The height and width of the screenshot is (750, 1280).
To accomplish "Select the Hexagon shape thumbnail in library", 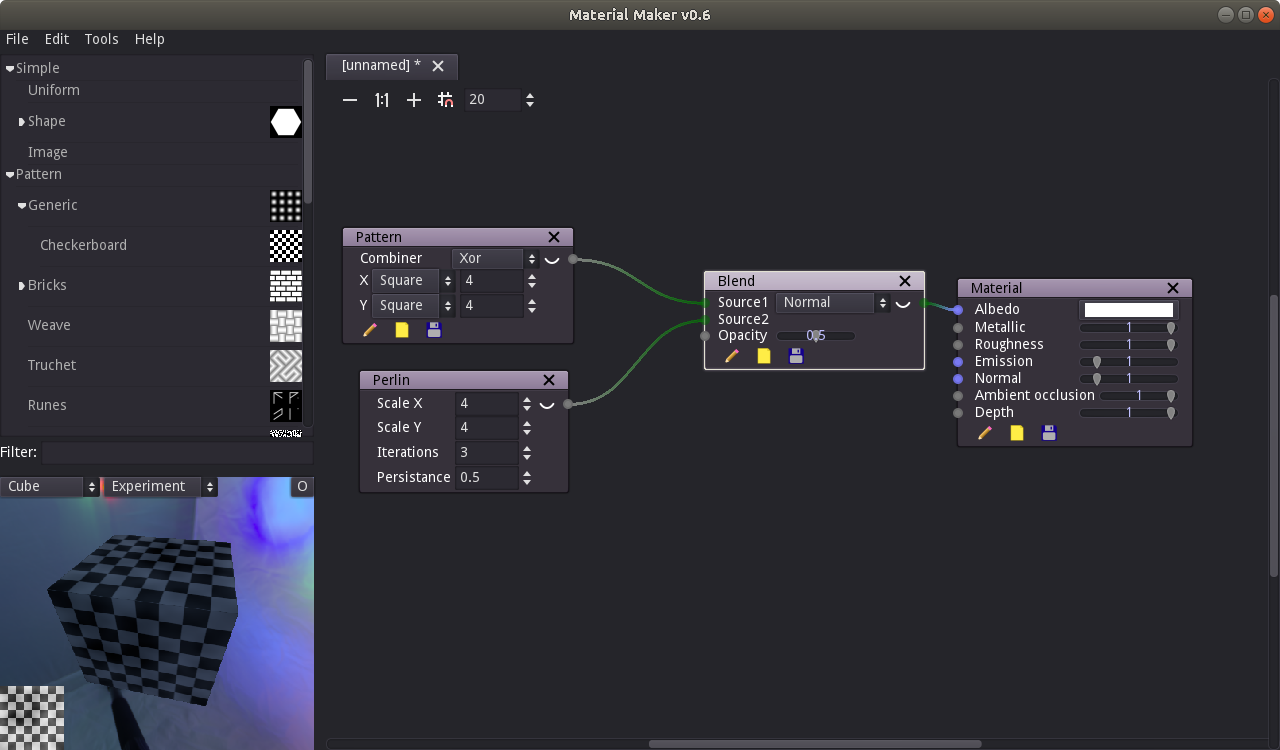I will click(x=286, y=122).
